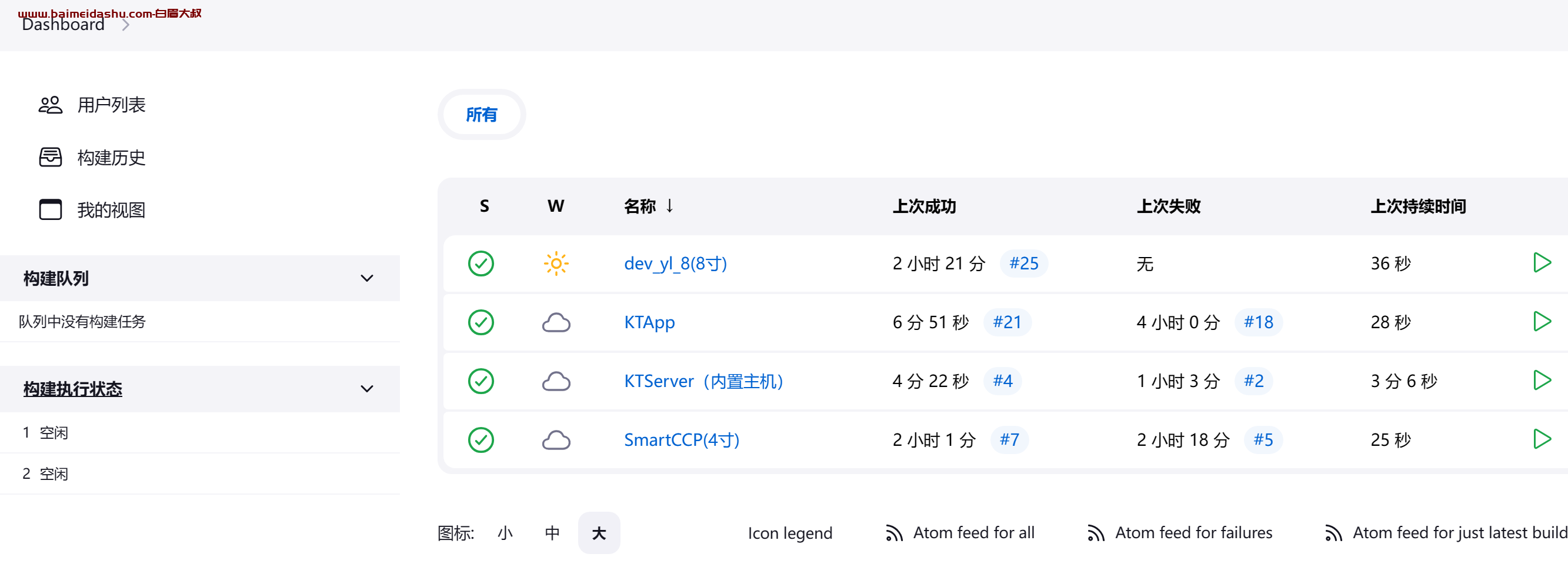Open SmartCCP last failed build #5
Image resolution: width=1568 pixels, height=587 pixels.
click(x=1263, y=439)
